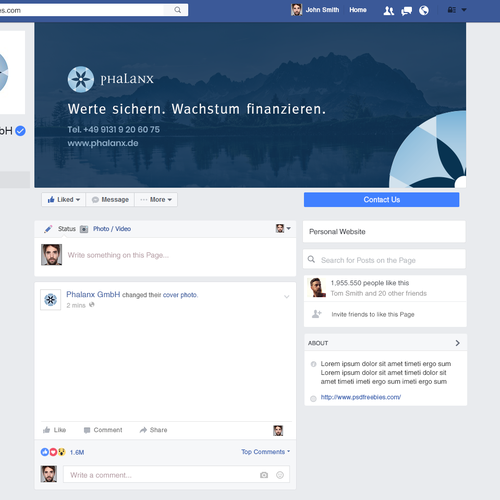Open 'Tom Smith and 20 other friends'

[378, 293]
